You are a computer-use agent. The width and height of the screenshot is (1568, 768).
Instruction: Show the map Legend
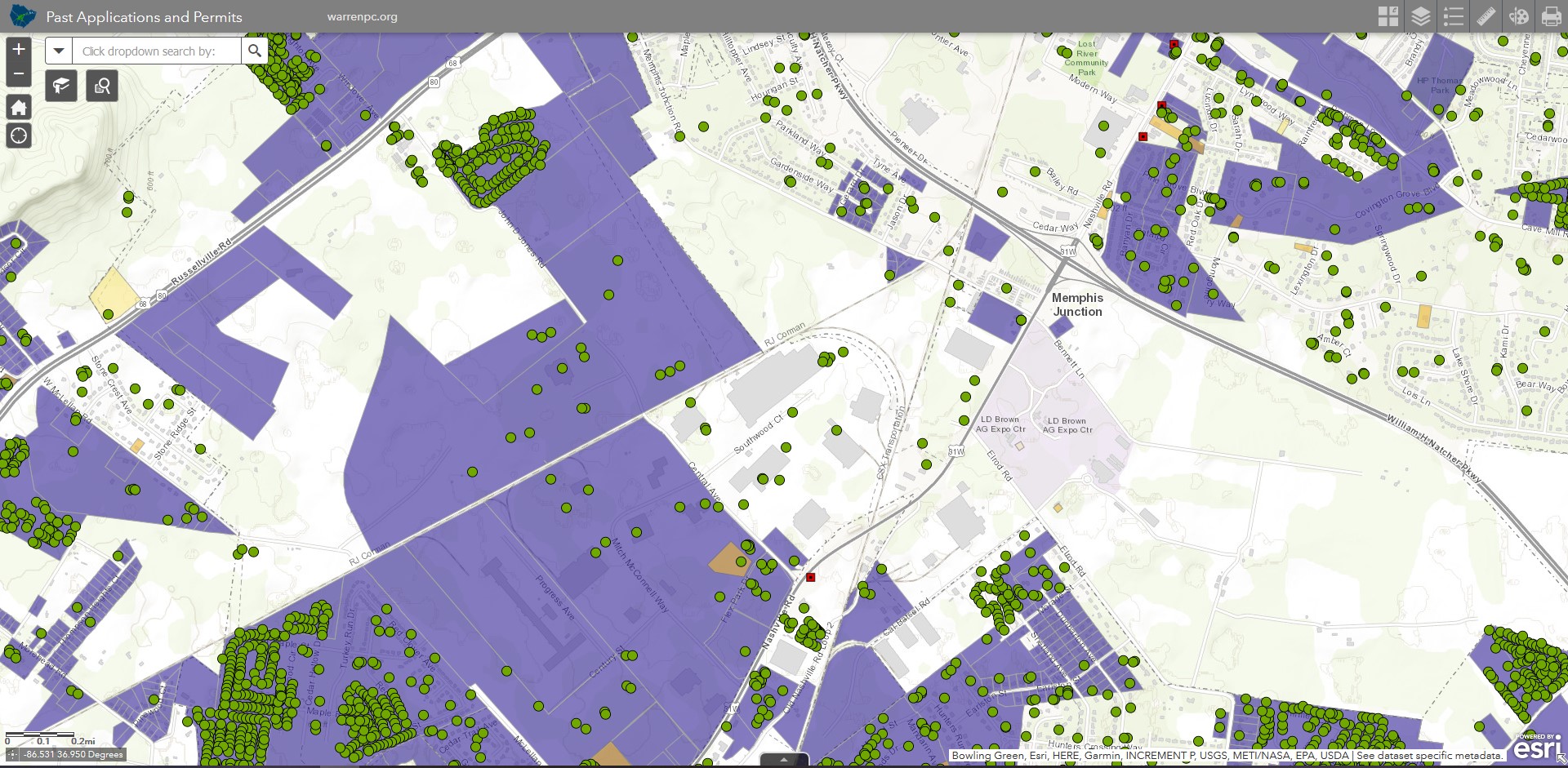[1454, 16]
